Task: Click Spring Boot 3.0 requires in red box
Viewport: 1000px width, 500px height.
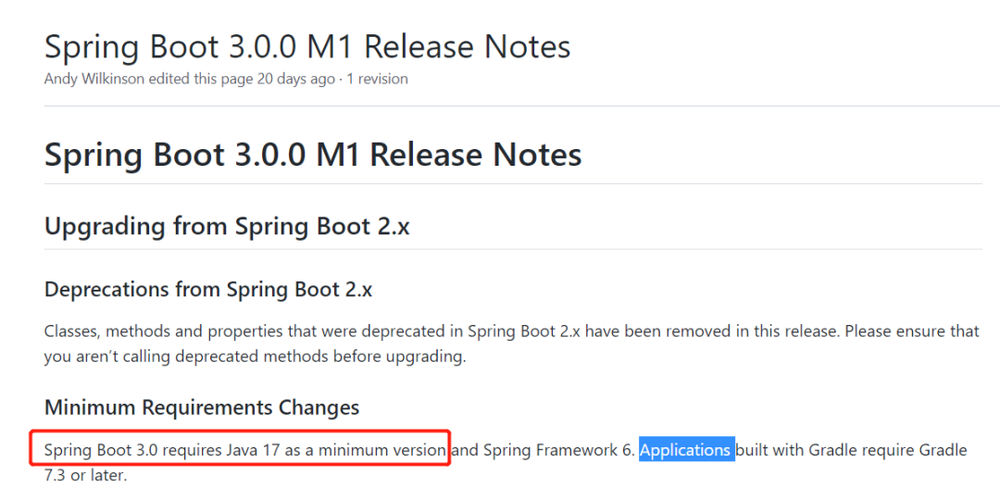Action: click(x=125, y=450)
